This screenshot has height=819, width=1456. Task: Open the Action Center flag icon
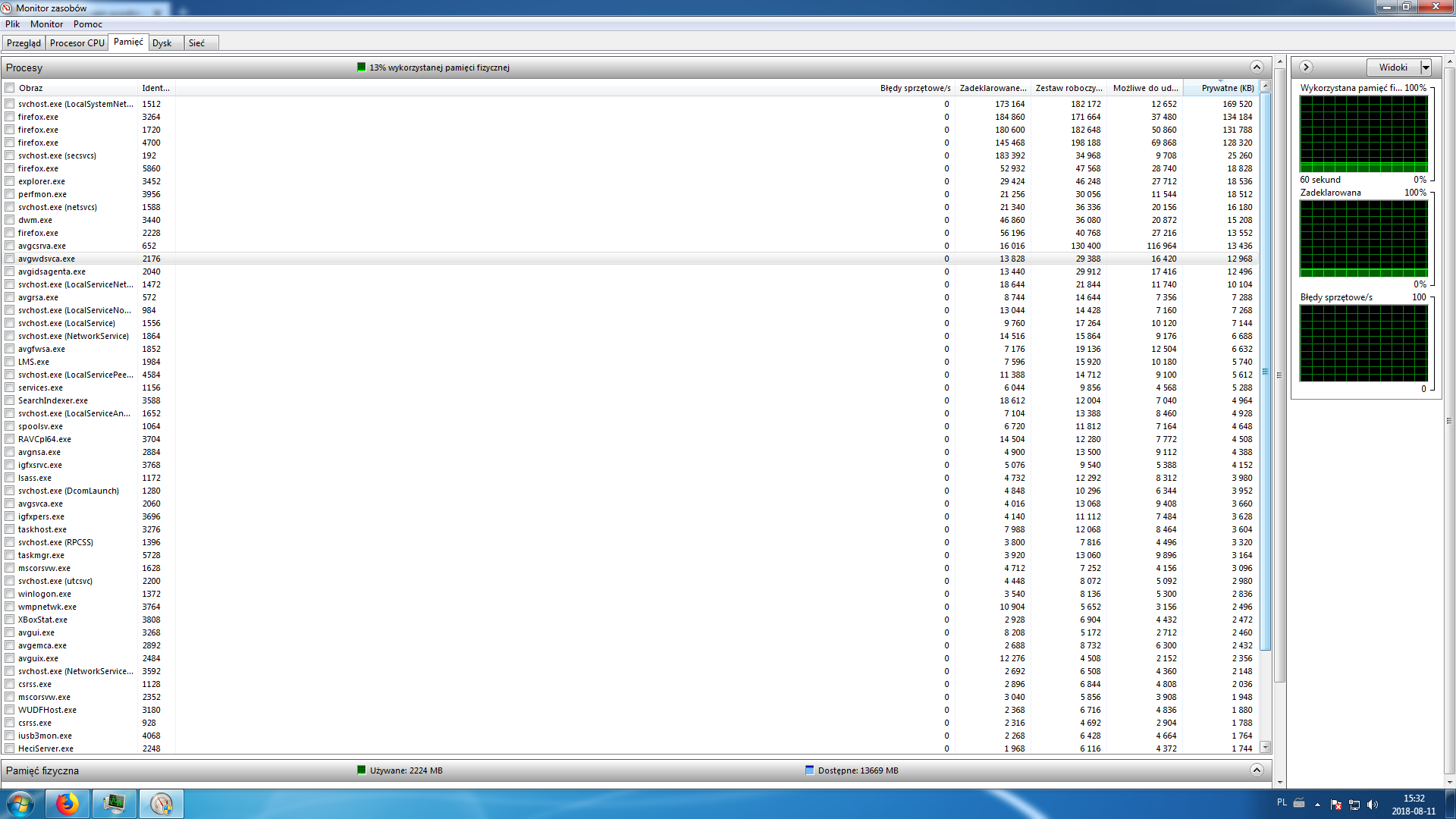tap(1336, 805)
